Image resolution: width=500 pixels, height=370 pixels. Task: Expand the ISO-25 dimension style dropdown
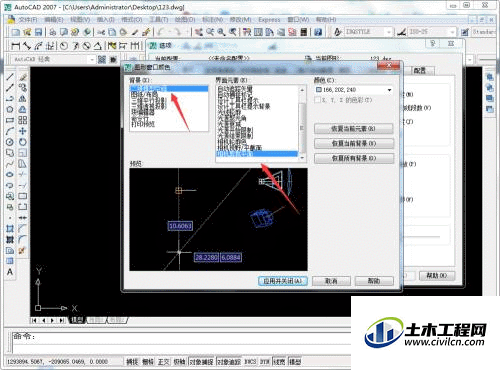coord(452,32)
